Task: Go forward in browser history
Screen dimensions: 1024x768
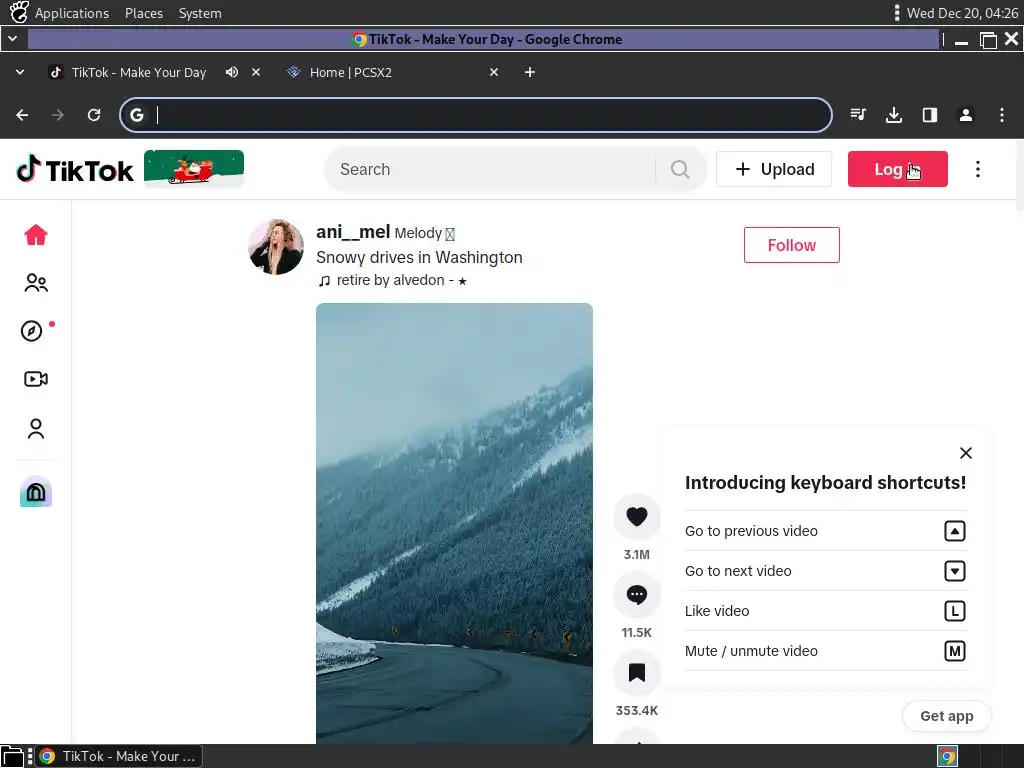Action: pyautogui.click(x=58, y=115)
